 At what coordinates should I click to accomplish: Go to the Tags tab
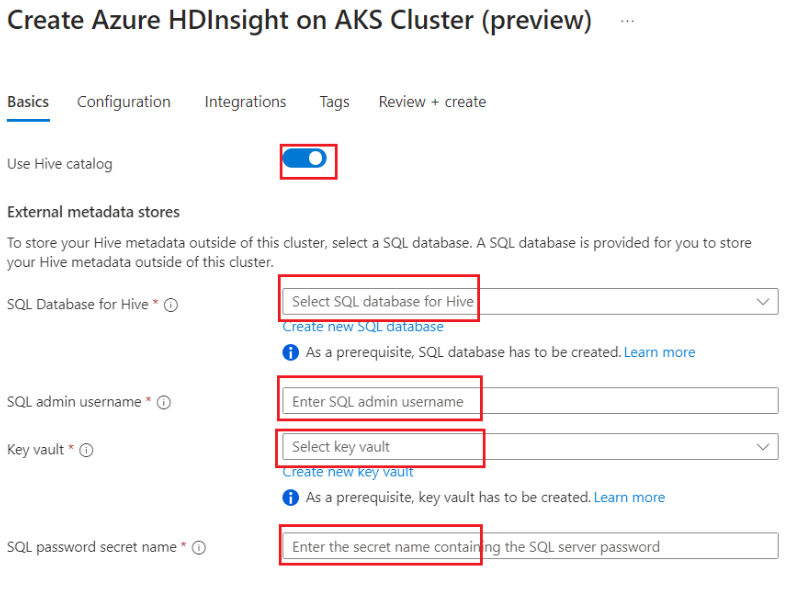[334, 102]
